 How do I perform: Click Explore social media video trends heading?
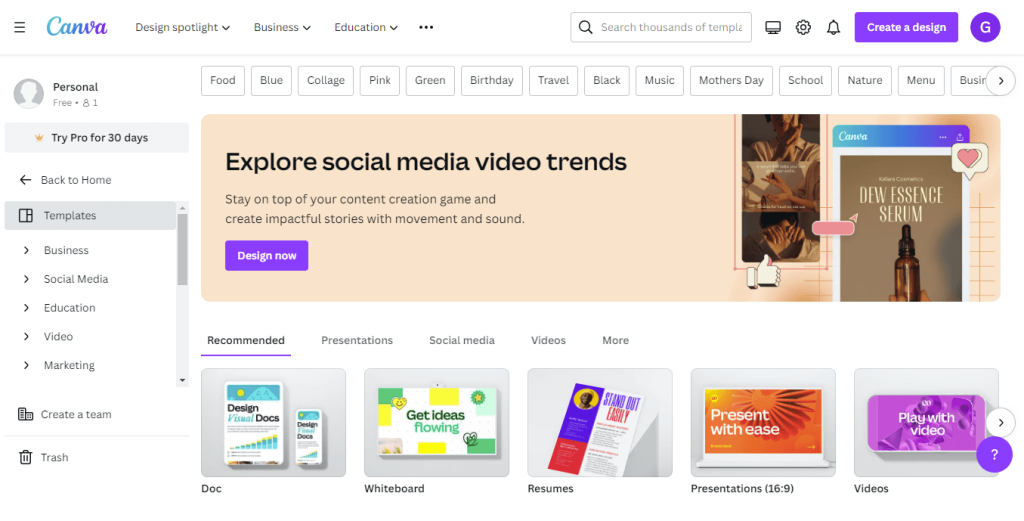point(426,162)
